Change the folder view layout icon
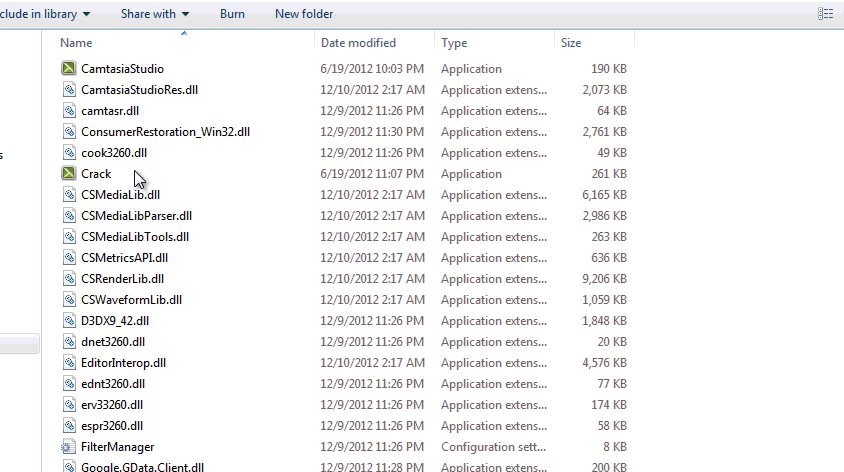Viewport: 844px width, 472px height. pos(825,14)
